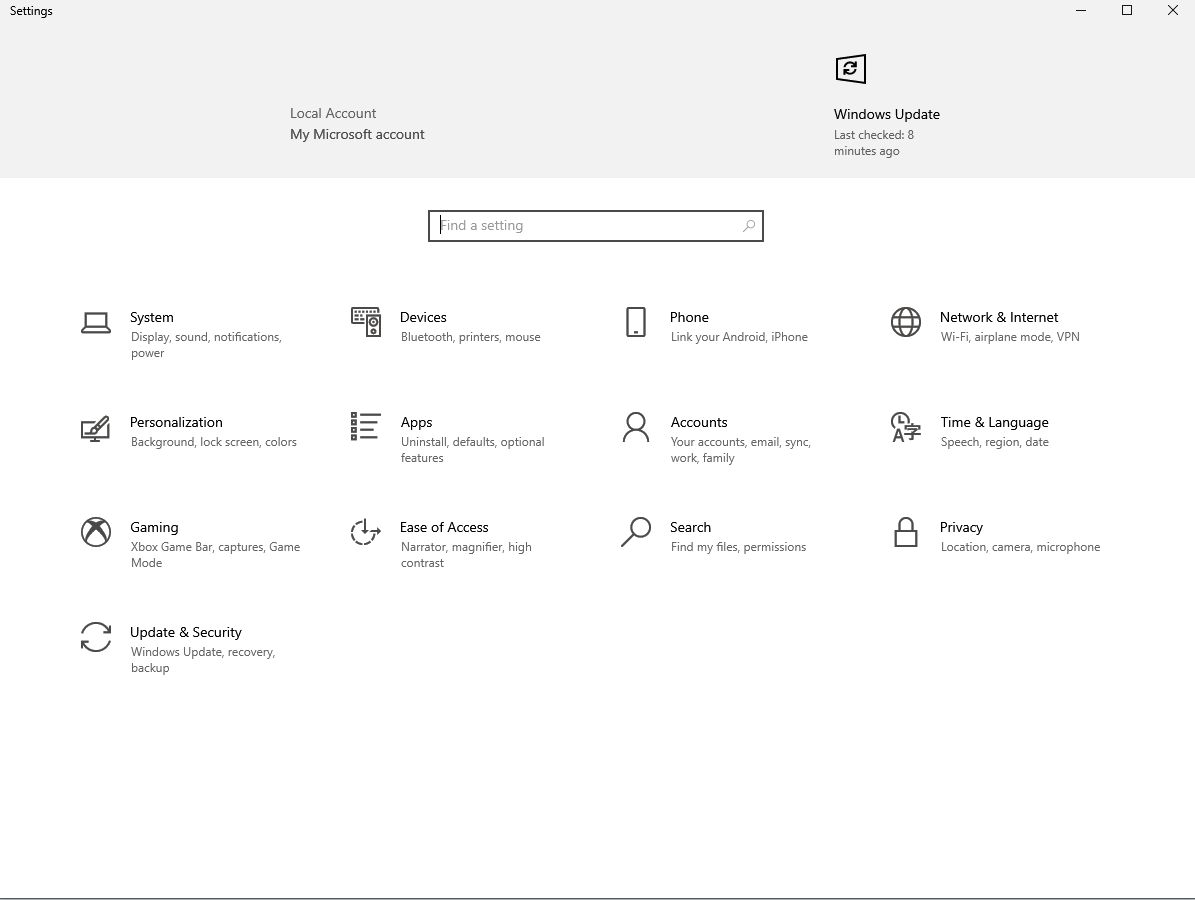Click 'Background, lock screen, colors' text
The image size is (1195, 900).
(x=213, y=442)
